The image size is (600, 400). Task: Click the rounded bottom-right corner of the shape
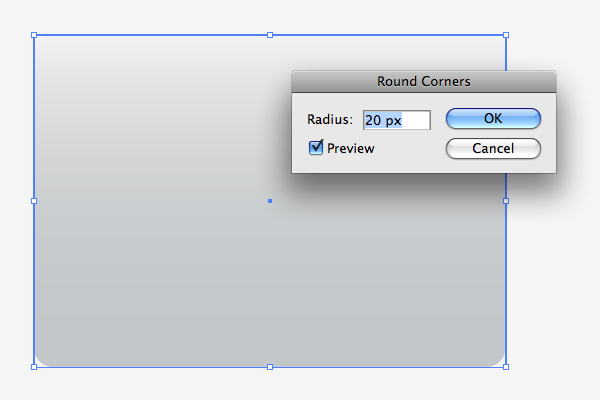click(499, 360)
